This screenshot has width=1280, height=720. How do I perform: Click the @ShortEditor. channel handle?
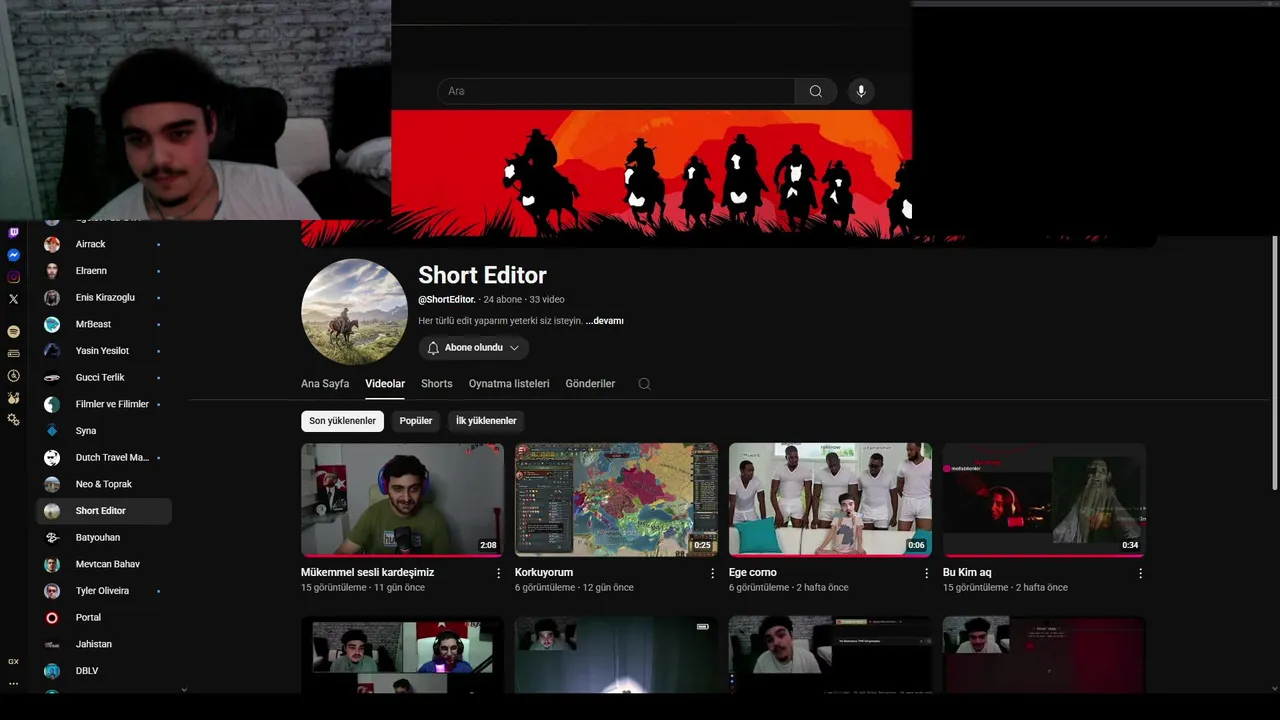click(447, 299)
